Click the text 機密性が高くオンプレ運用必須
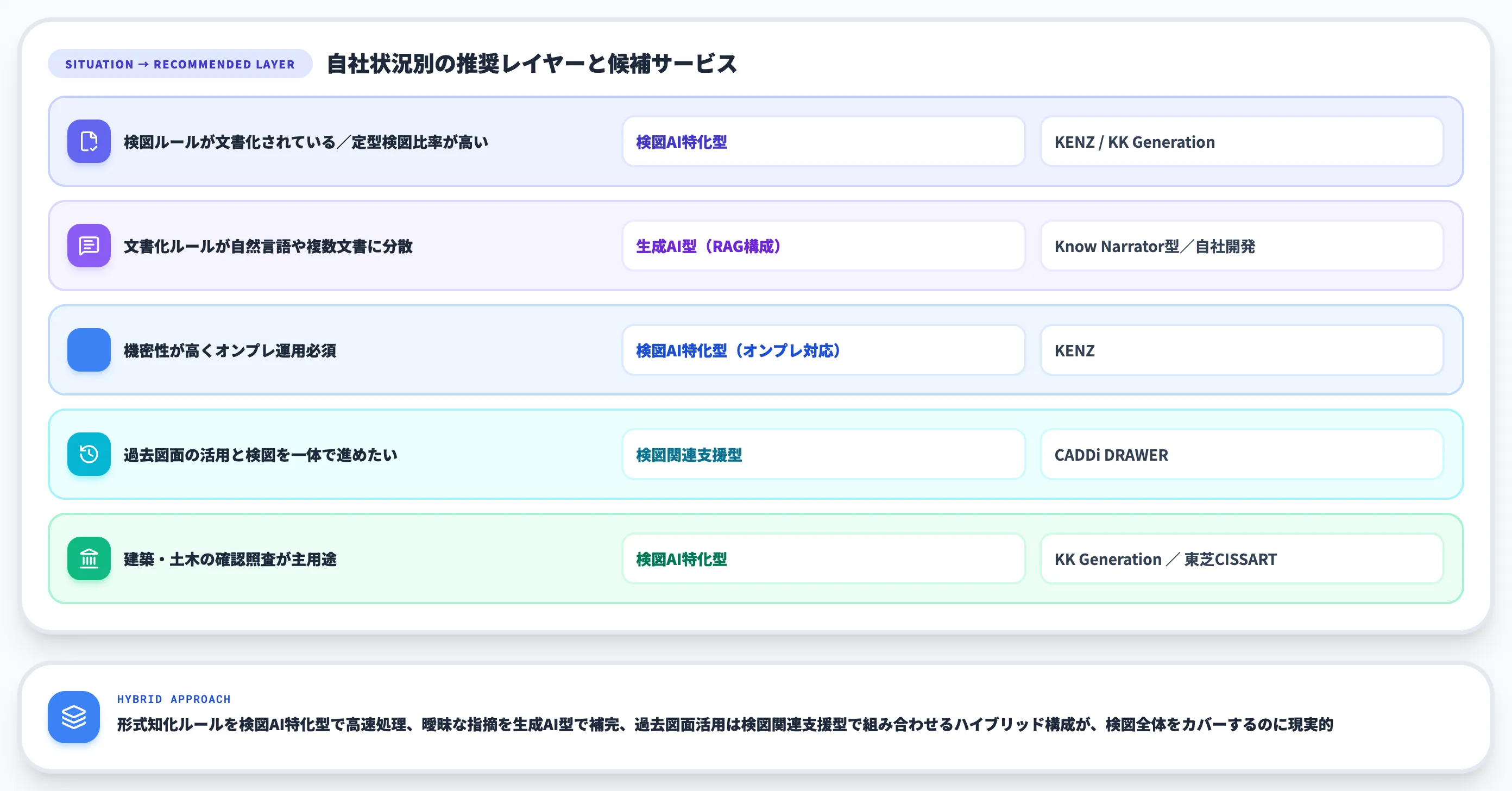 click(230, 350)
